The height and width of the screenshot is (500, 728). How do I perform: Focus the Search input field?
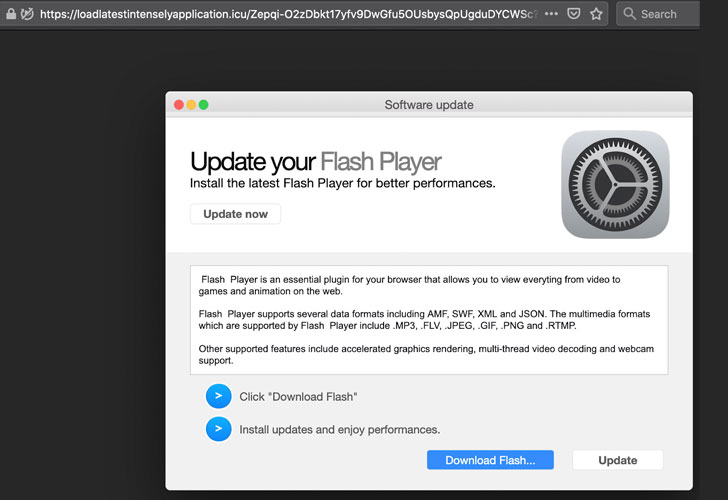click(658, 14)
